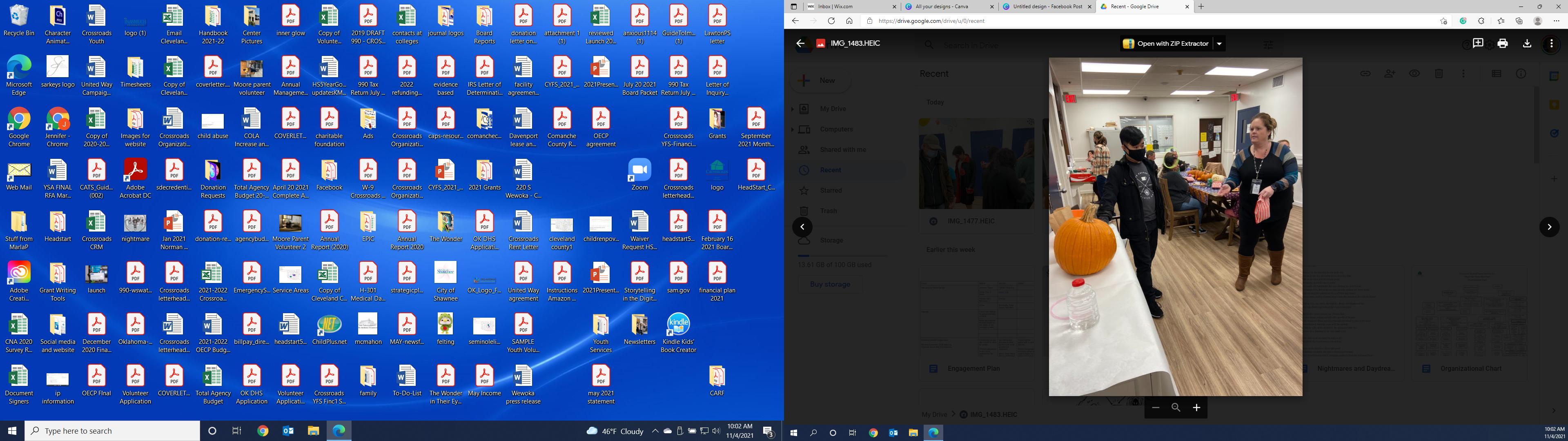Expand My Drive in Drive sidebar
Screen dimensions: 1568x441
pos(793,109)
